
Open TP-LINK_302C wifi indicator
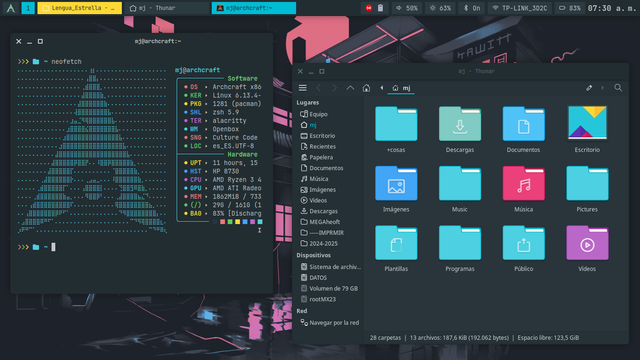click(x=520, y=8)
